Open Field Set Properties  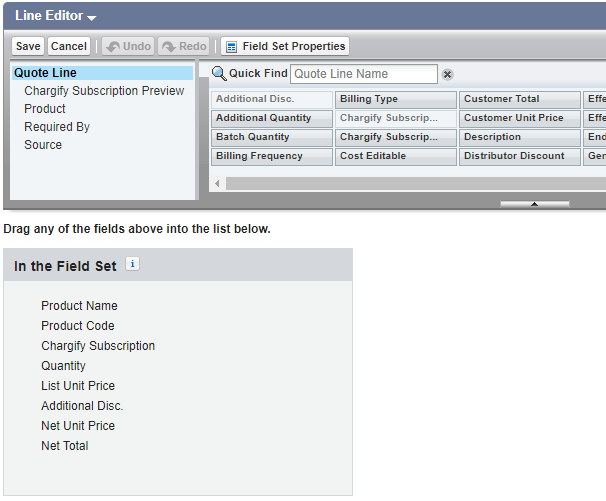(285, 46)
